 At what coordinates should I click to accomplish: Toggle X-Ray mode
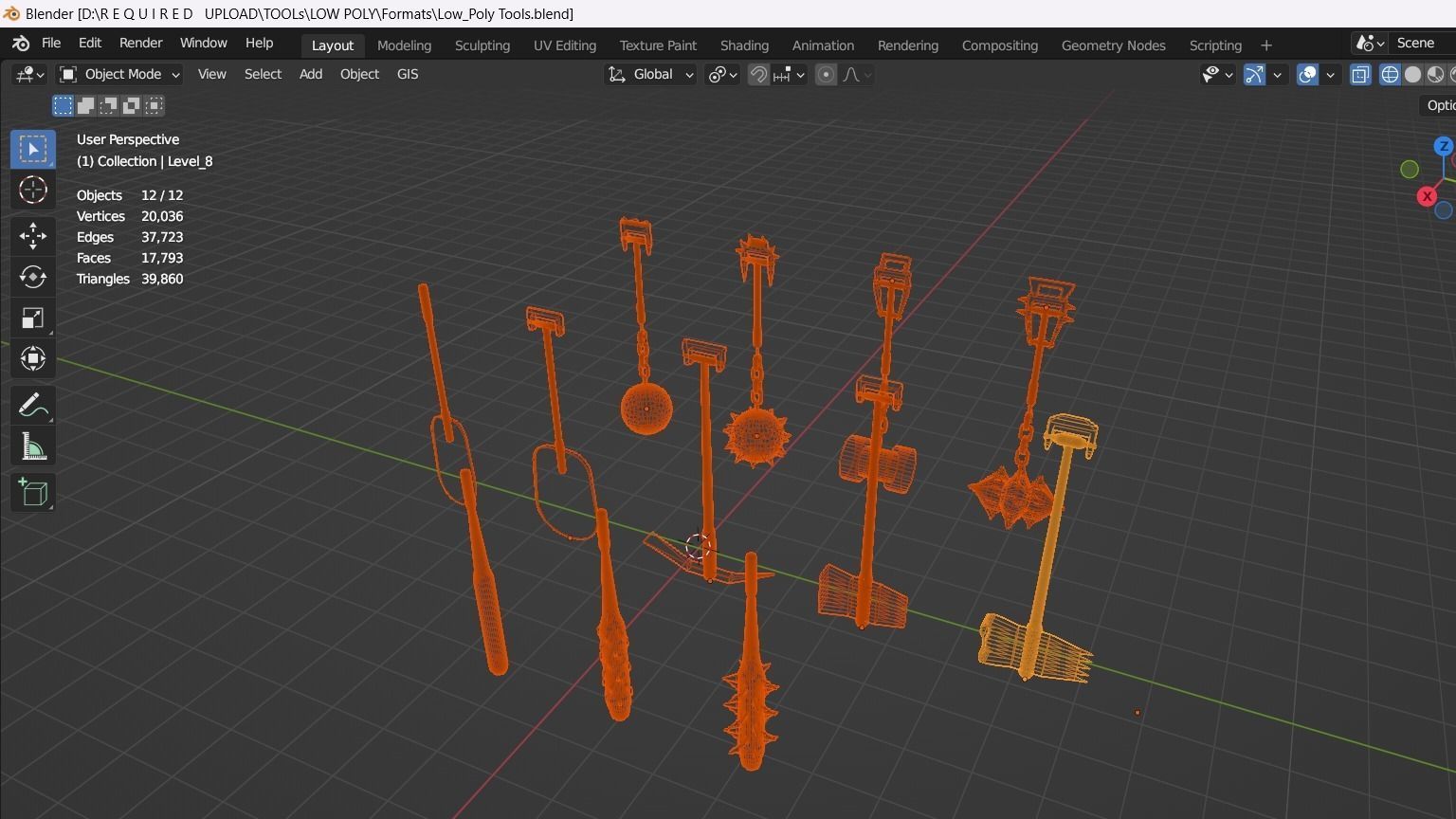coord(1360,75)
